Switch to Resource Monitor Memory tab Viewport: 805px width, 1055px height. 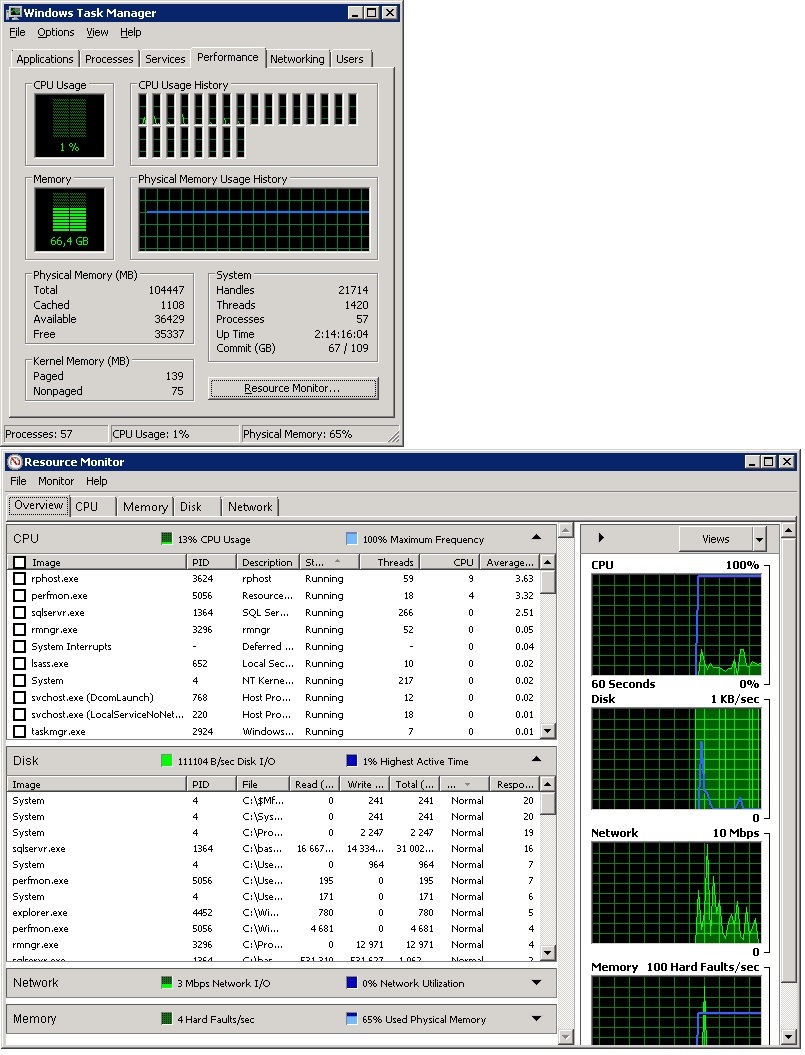click(145, 507)
